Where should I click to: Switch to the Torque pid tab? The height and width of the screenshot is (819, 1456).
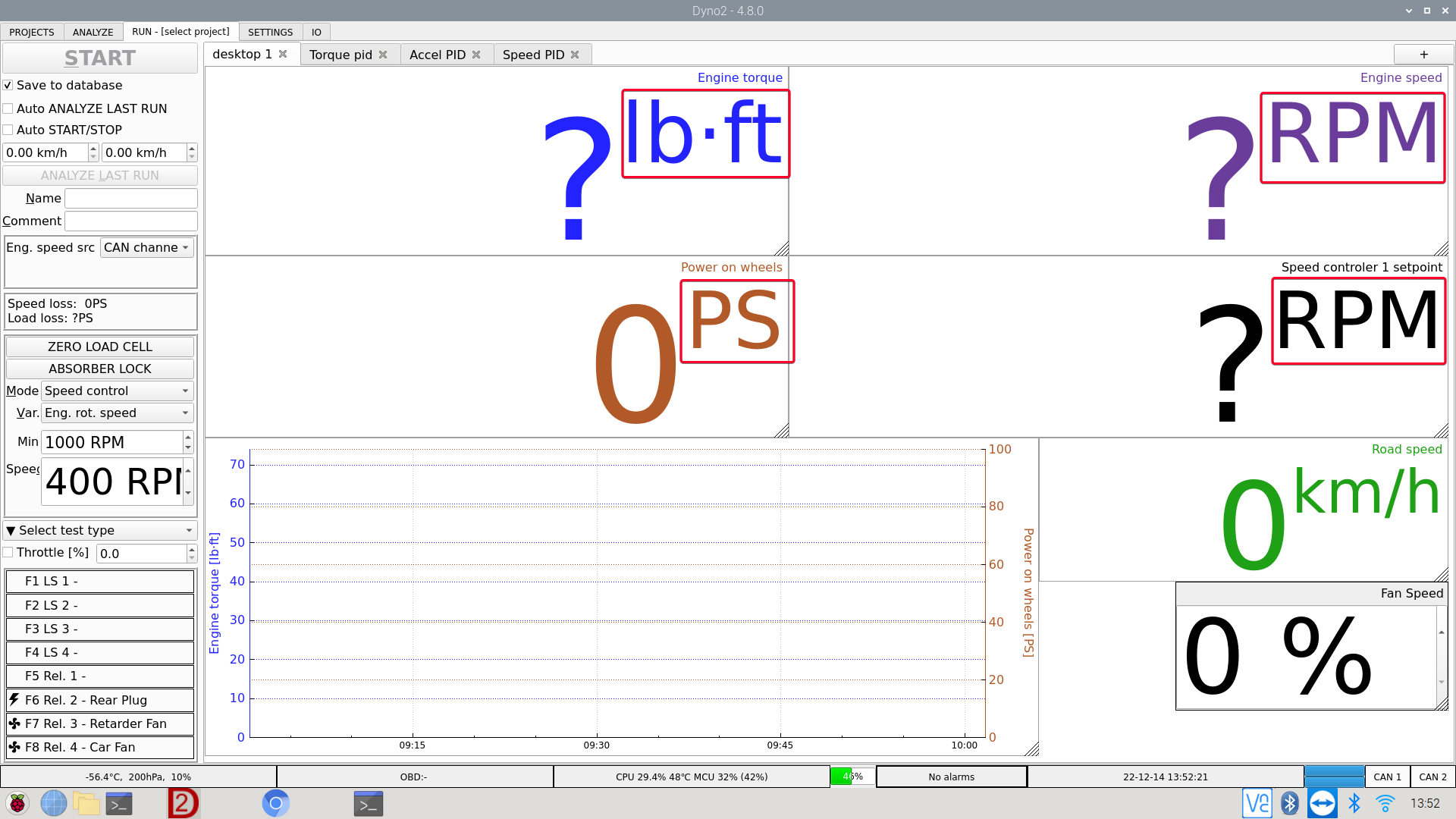pyautogui.click(x=341, y=54)
